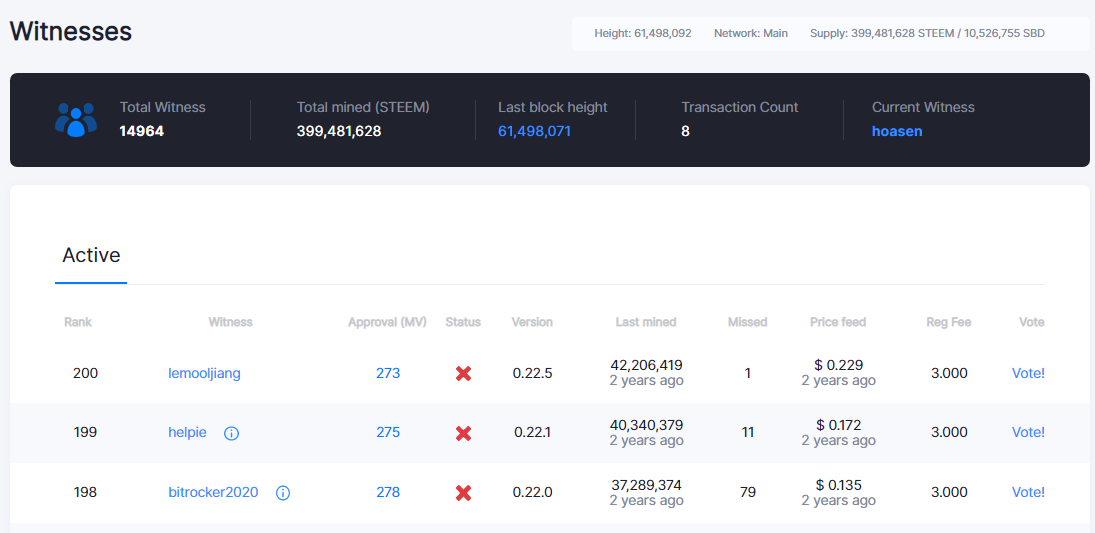Click the Witness column header
The image size is (1095, 533).
click(230, 322)
